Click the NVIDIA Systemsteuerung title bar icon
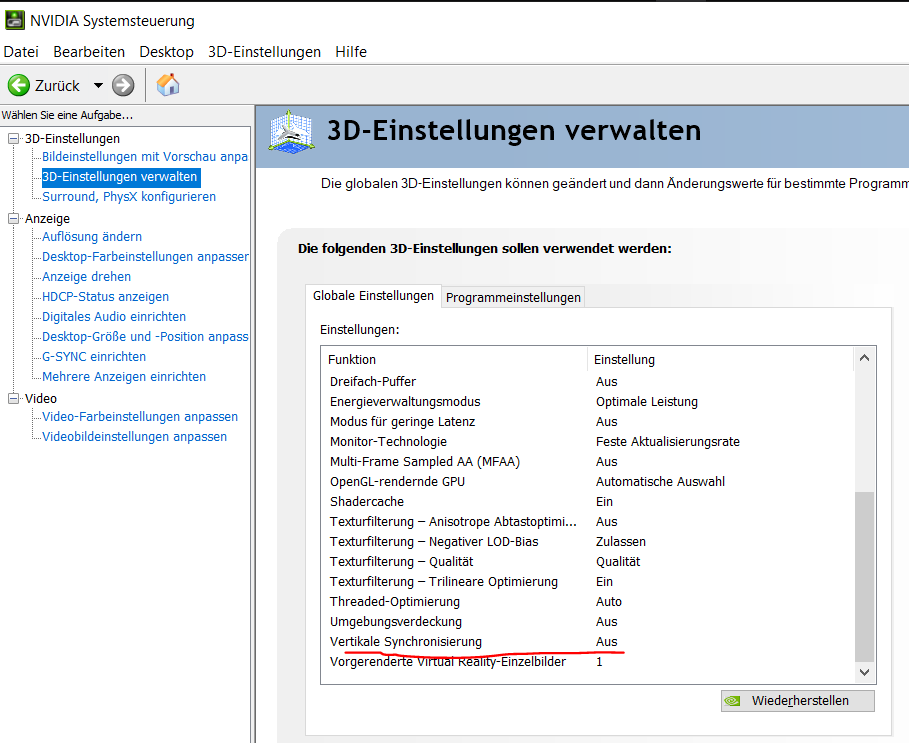909x743 pixels. (14, 20)
